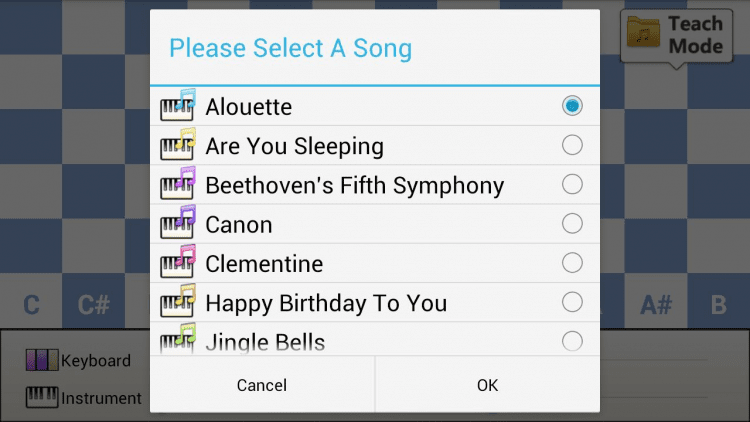Click the Beethoven's Fifth Symphony song title
750x422 pixels.
coord(354,185)
